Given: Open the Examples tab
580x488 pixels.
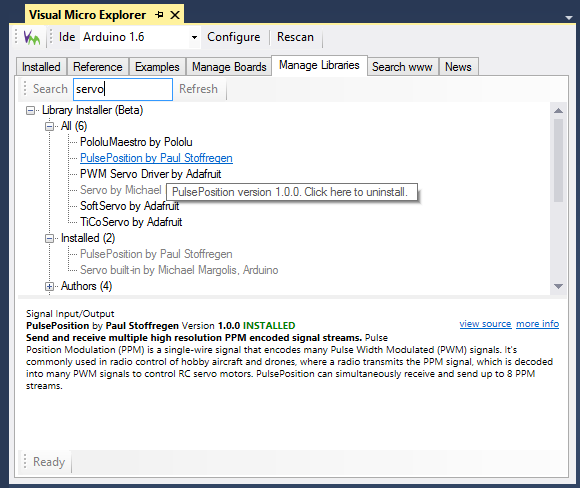Looking at the screenshot, I should point(157,67).
